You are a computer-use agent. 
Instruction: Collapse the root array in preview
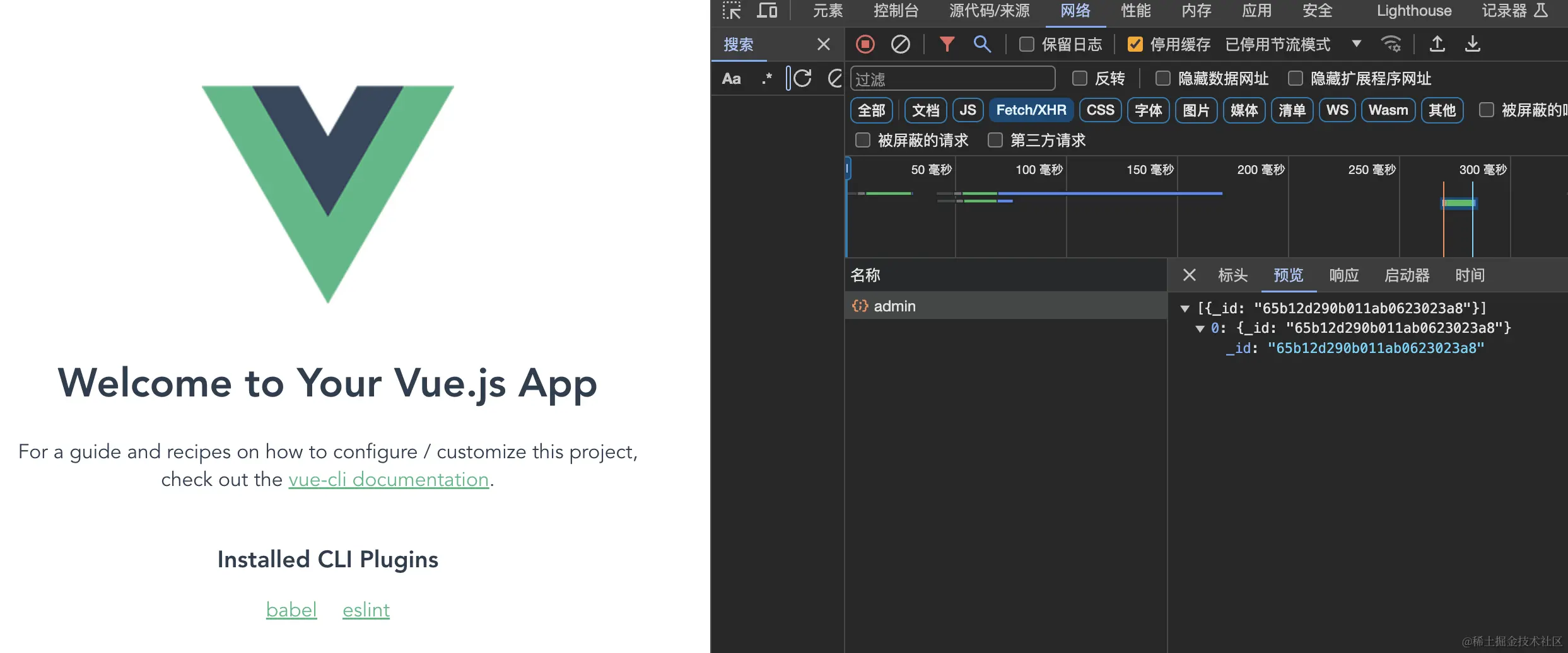(x=1185, y=308)
